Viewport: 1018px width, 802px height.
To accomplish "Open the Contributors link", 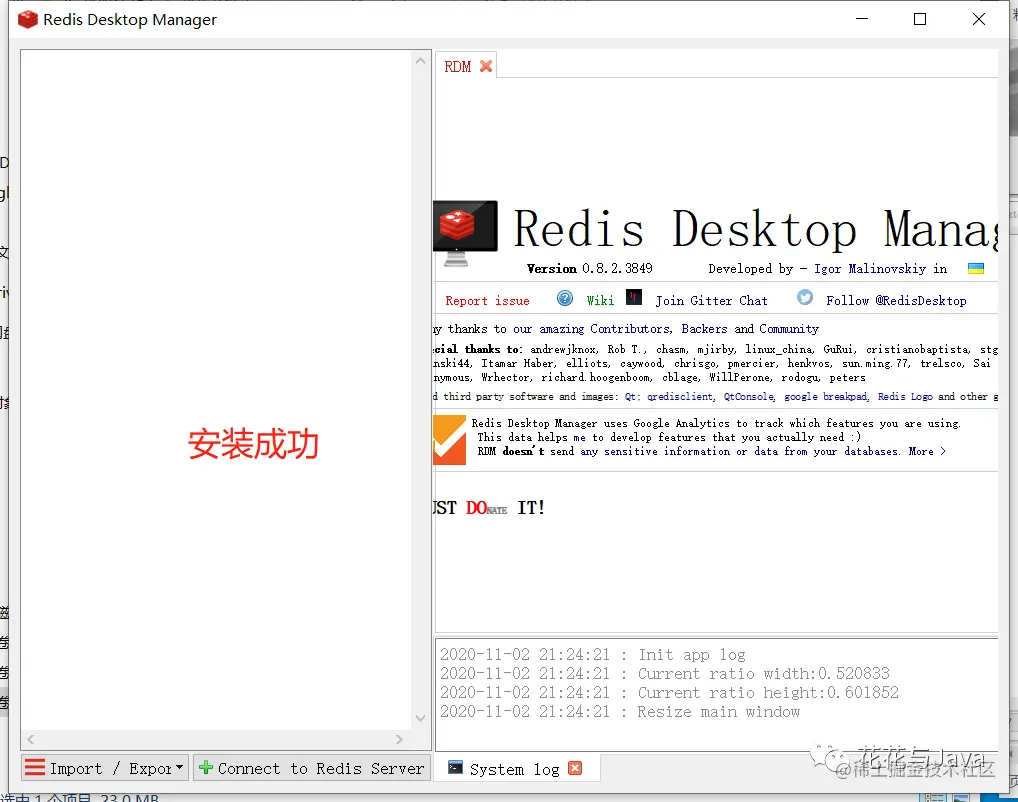I will [x=630, y=329].
